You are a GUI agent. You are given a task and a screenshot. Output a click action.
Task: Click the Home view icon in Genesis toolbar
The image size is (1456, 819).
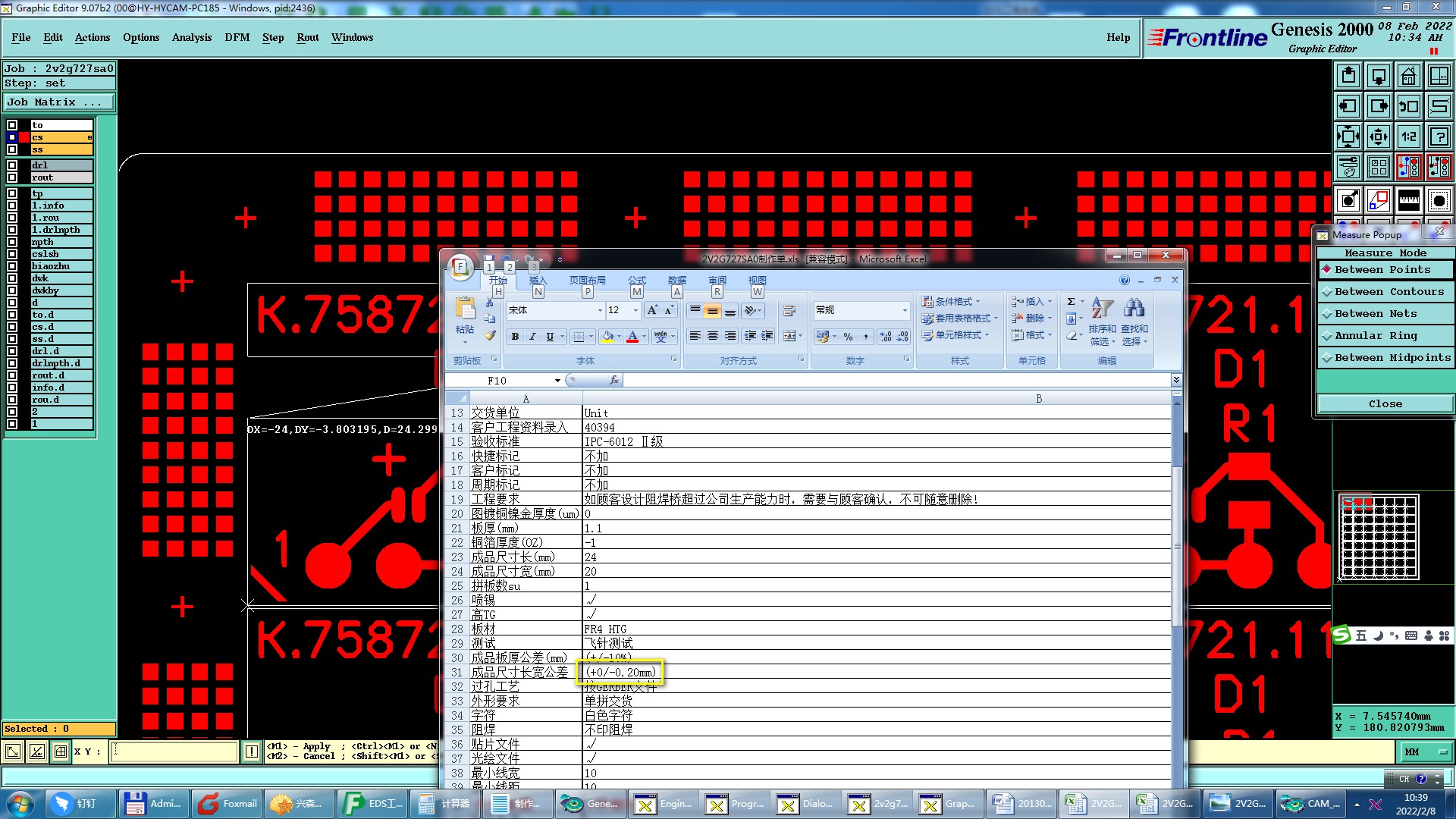pyautogui.click(x=1408, y=76)
